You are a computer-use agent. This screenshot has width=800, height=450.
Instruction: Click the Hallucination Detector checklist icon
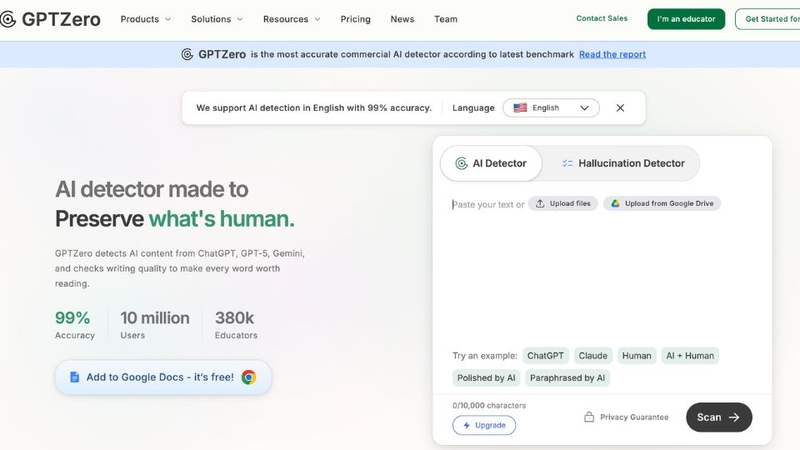(x=567, y=163)
